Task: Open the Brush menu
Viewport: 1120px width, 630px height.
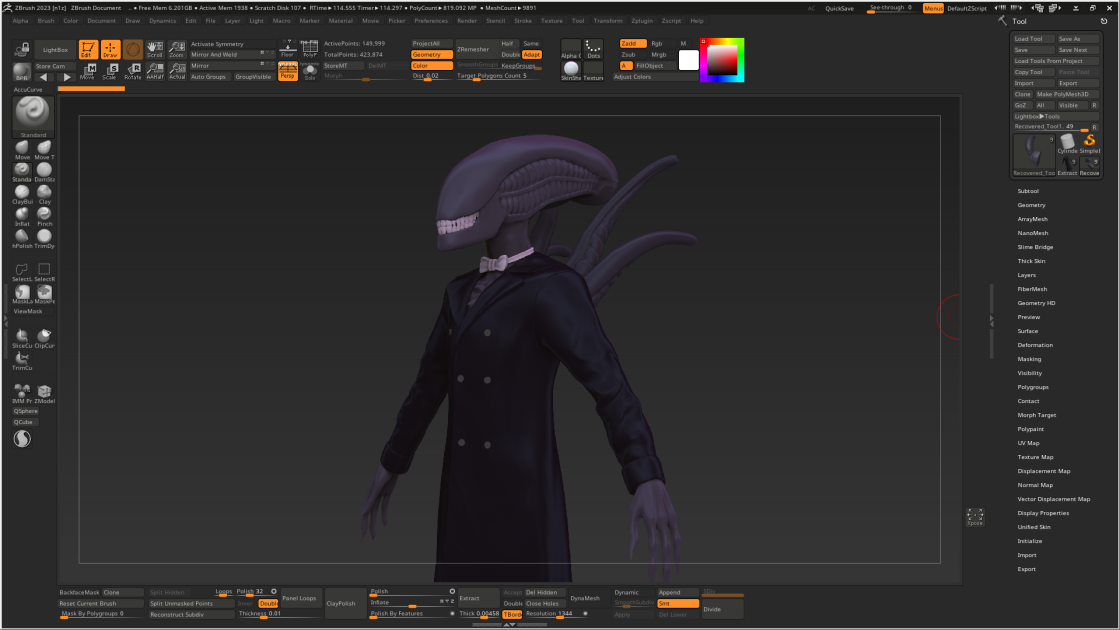Action: 46,21
